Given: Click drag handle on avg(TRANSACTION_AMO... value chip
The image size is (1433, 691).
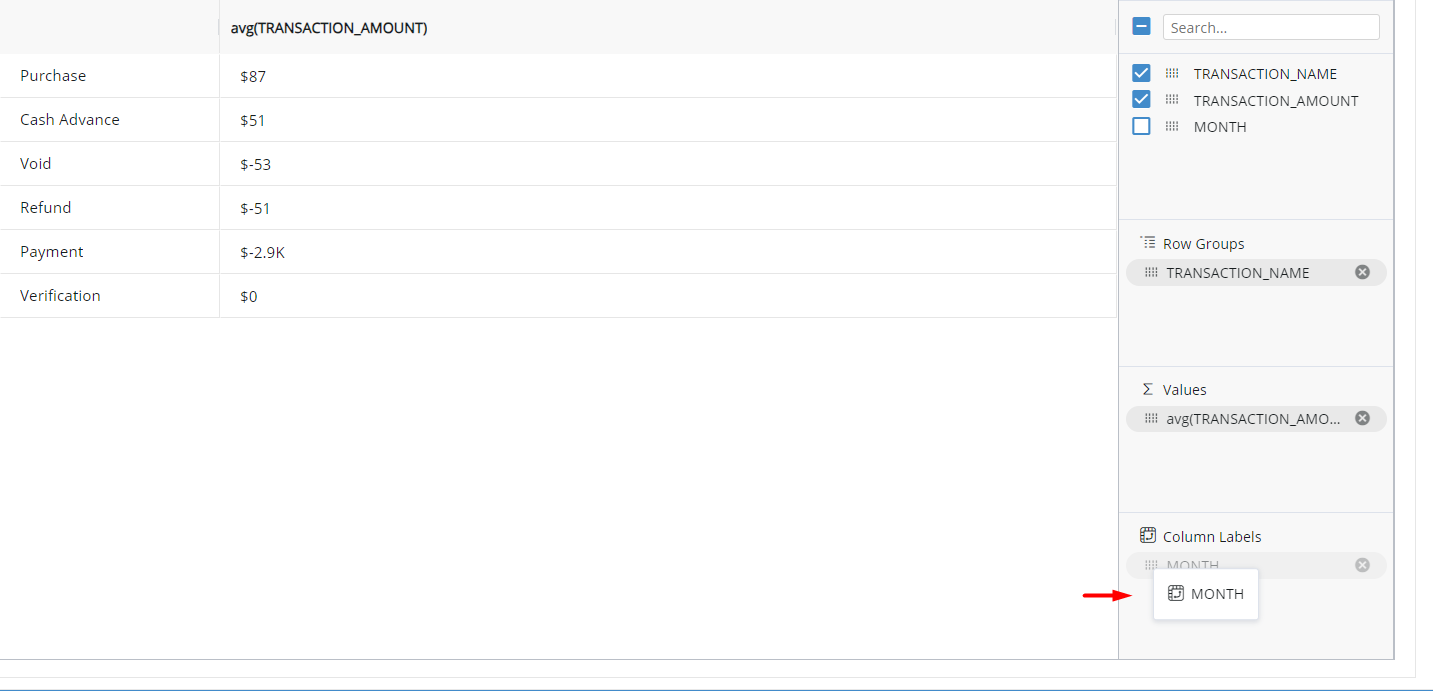Looking at the screenshot, I should 1151,418.
